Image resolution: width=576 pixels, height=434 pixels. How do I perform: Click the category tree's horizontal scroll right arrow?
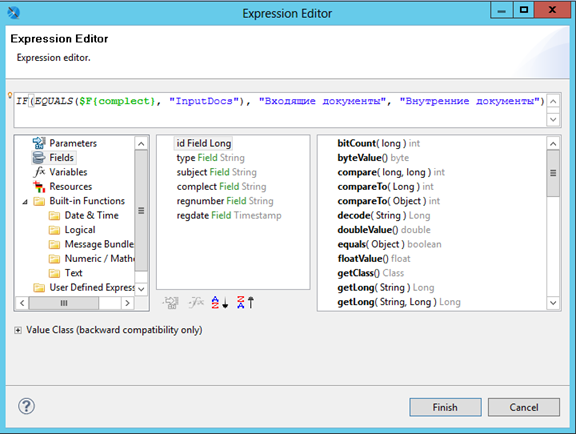(127, 303)
